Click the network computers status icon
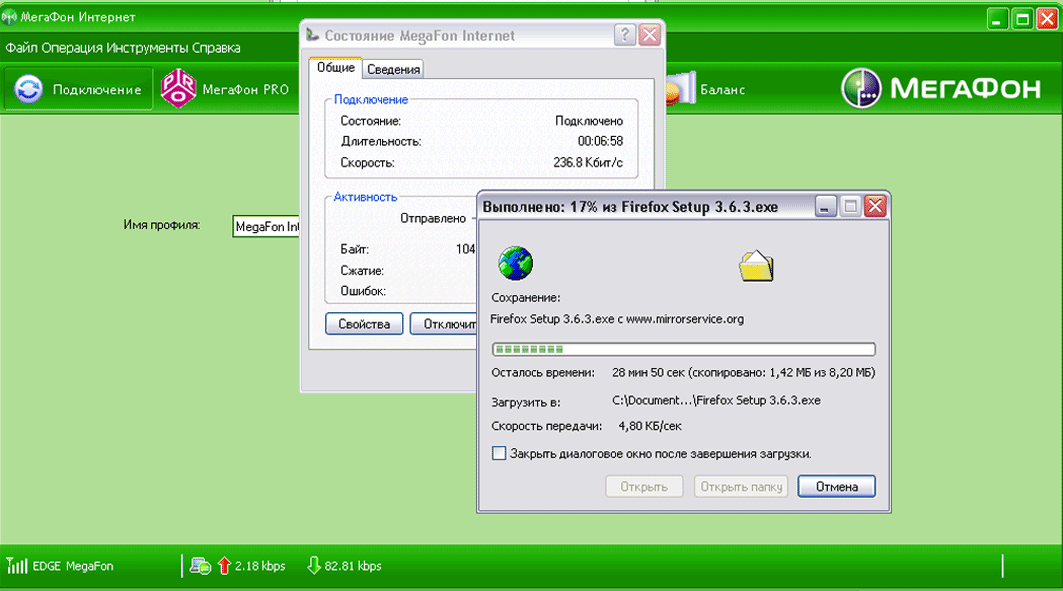This screenshot has width=1063, height=591. (x=200, y=566)
